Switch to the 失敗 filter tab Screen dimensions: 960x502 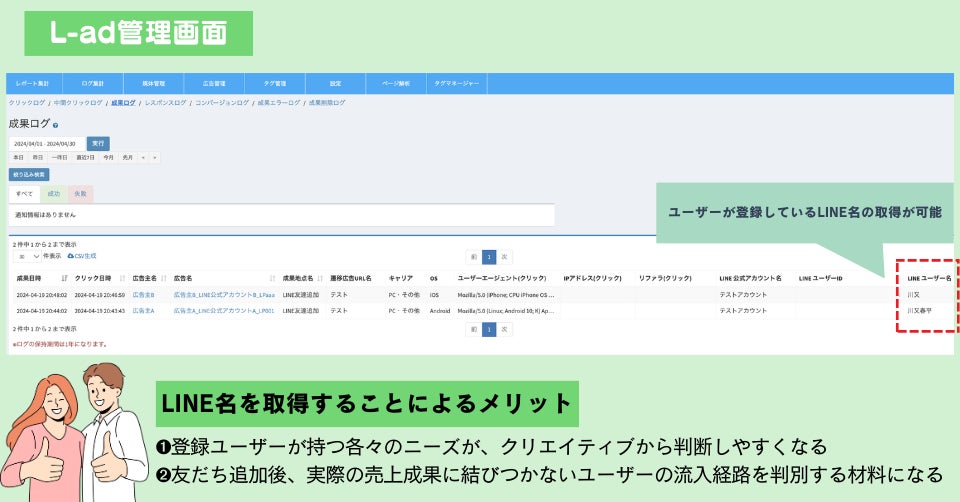tap(80, 193)
